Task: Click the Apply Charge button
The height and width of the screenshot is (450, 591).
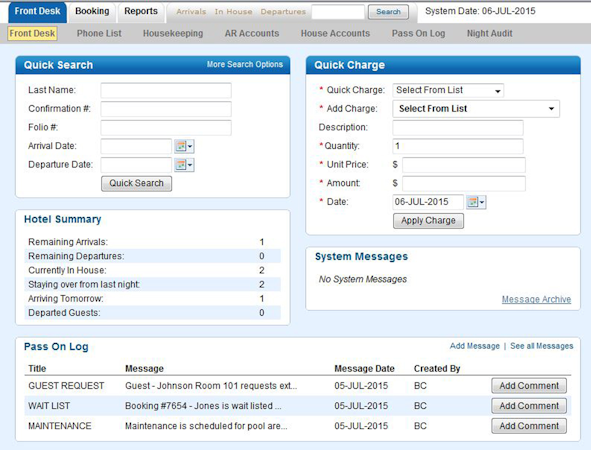Action: (429, 221)
